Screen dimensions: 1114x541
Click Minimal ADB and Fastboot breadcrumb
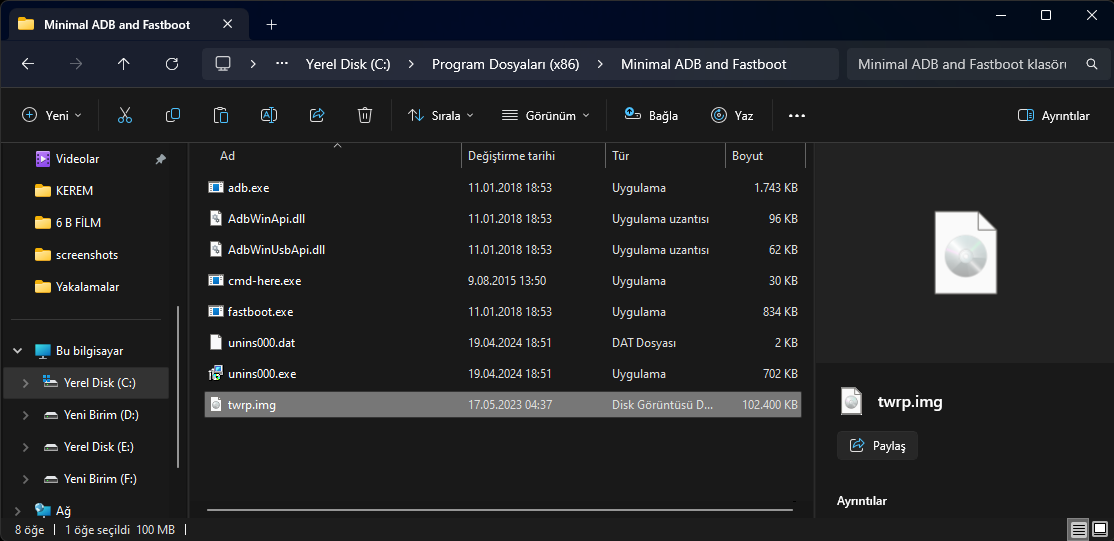tap(703, 64)
